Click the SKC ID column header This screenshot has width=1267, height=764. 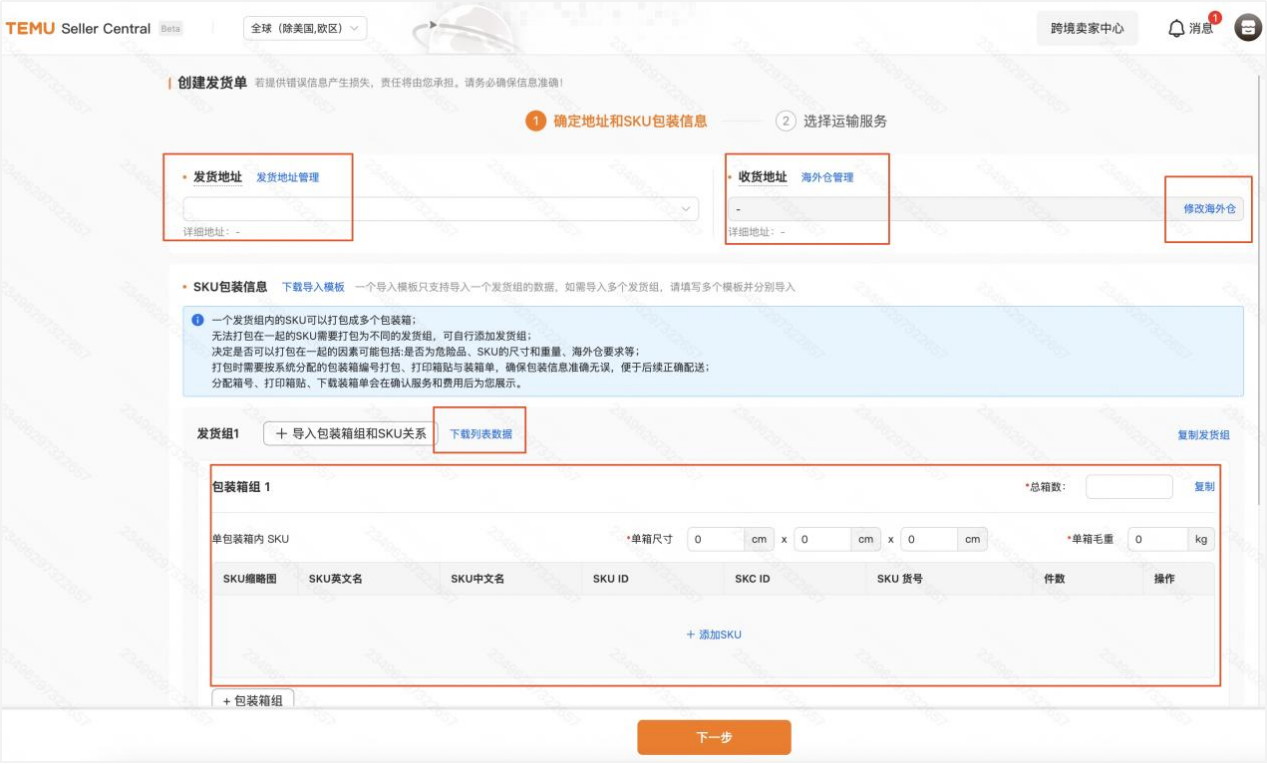(752, 579)
